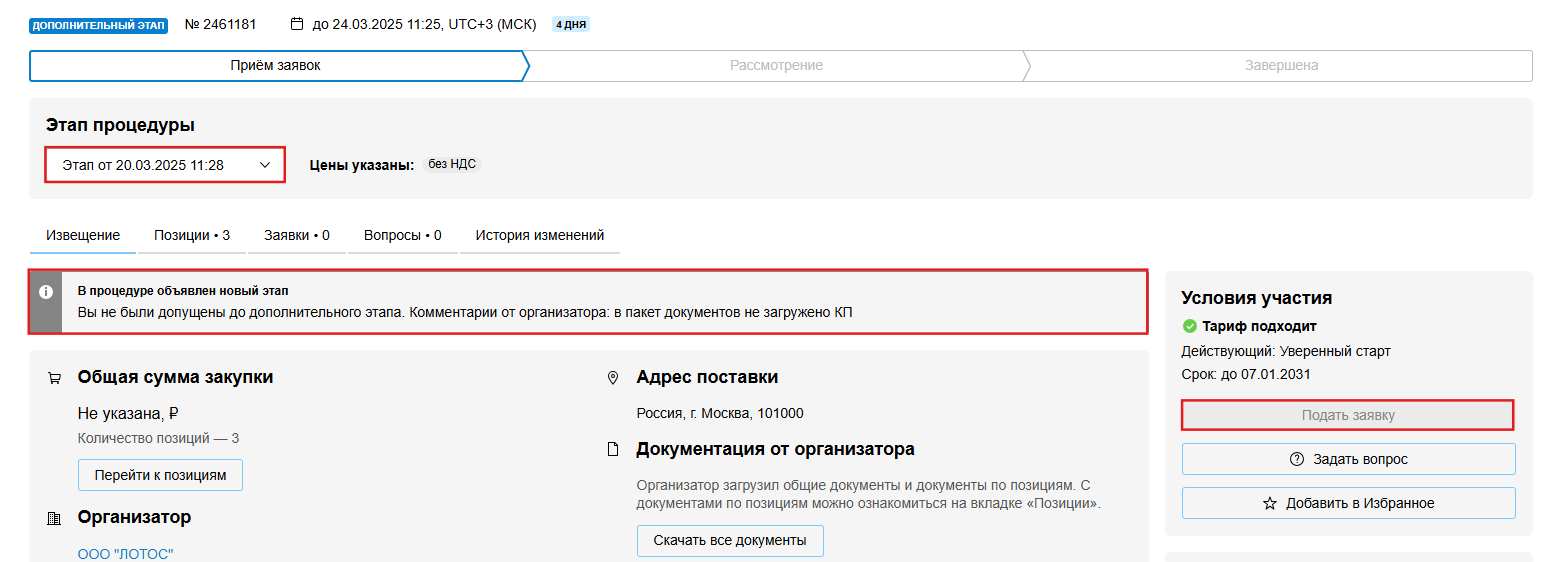The height and width of the screenshot is (562, 1561).
Task: Click the document icon by Документация от организатора
Action: (x=613, y=450)
